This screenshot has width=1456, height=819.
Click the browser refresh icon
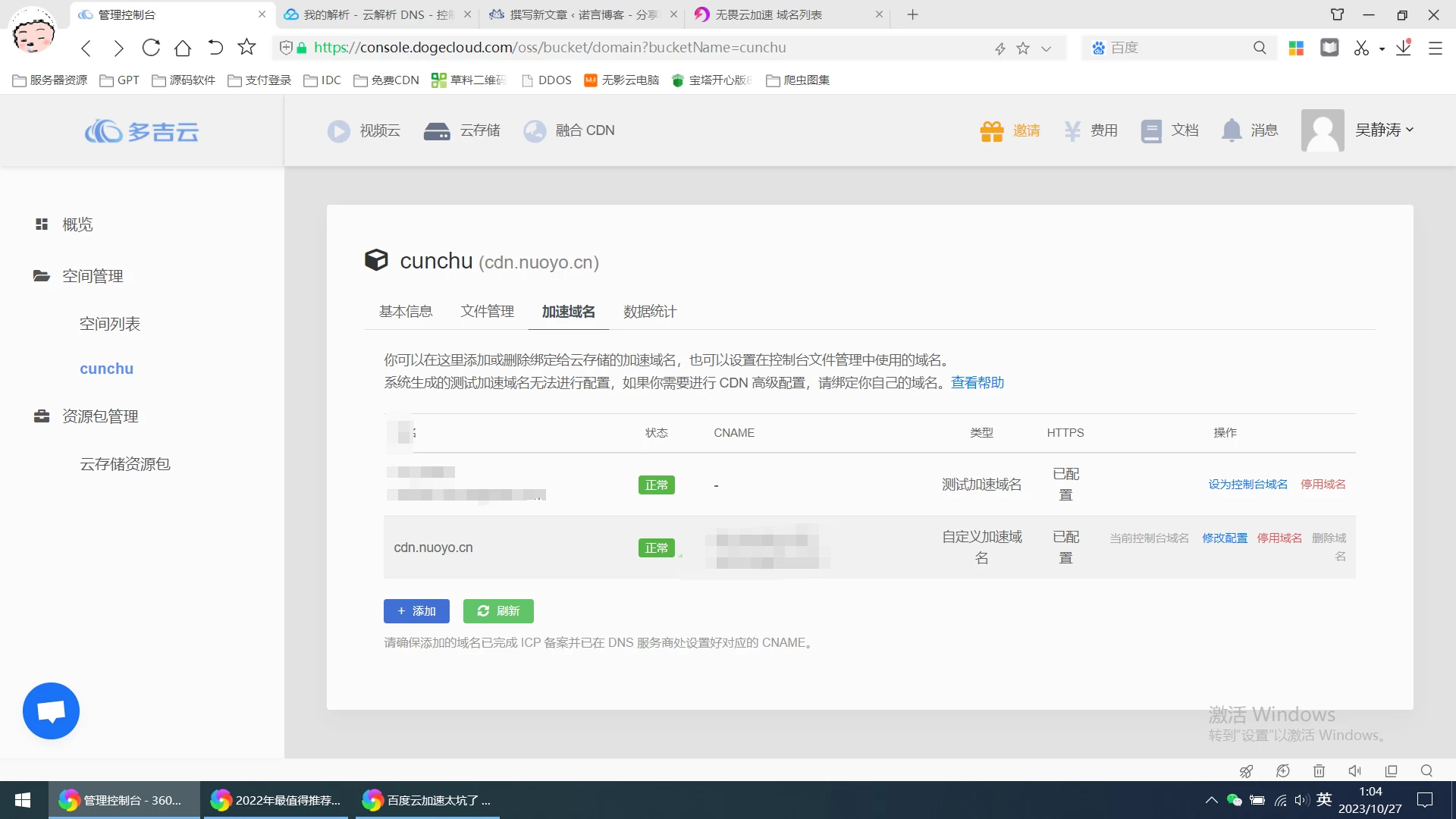tap(151, 48)
